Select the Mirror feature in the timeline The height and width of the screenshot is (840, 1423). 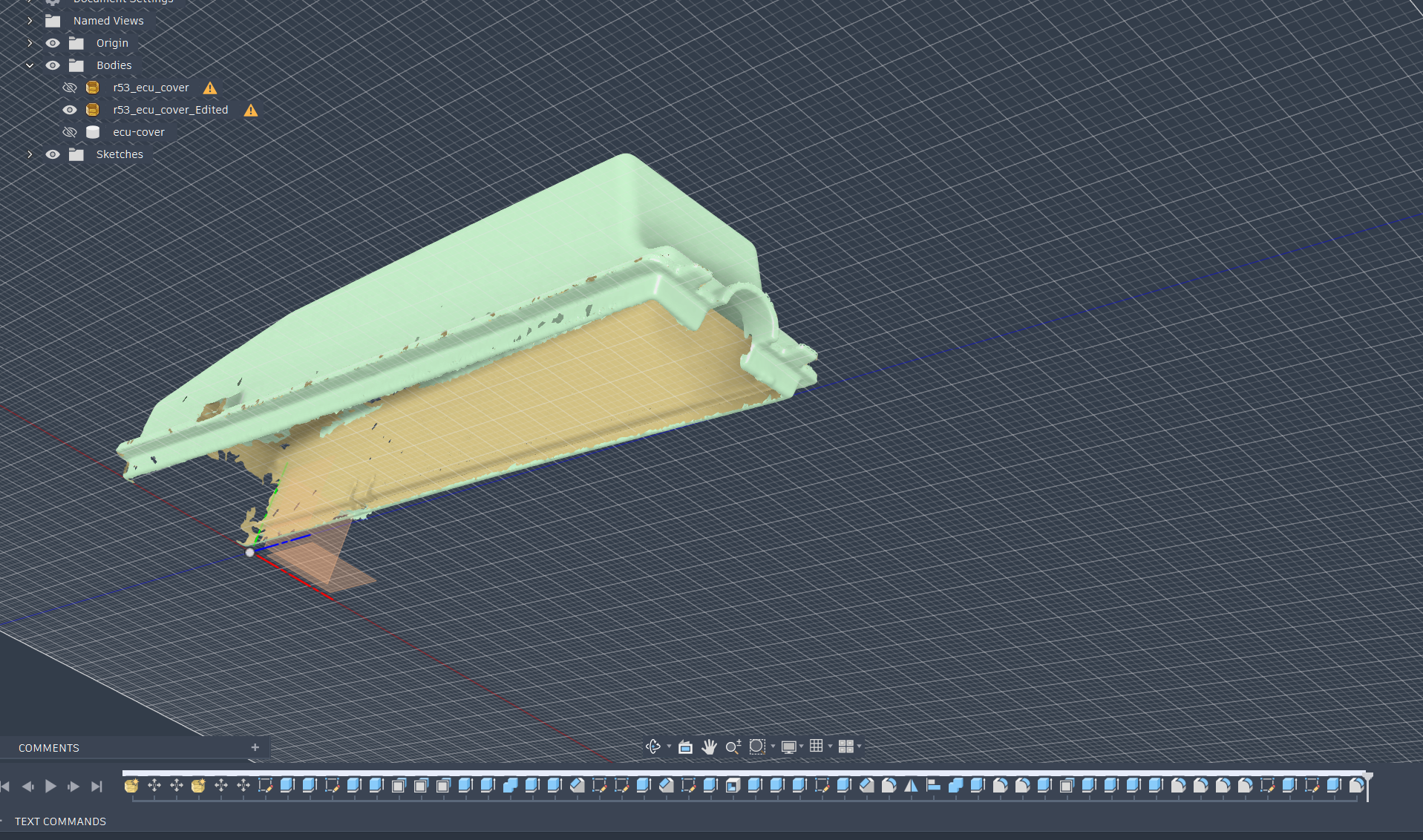coord(911,785)
